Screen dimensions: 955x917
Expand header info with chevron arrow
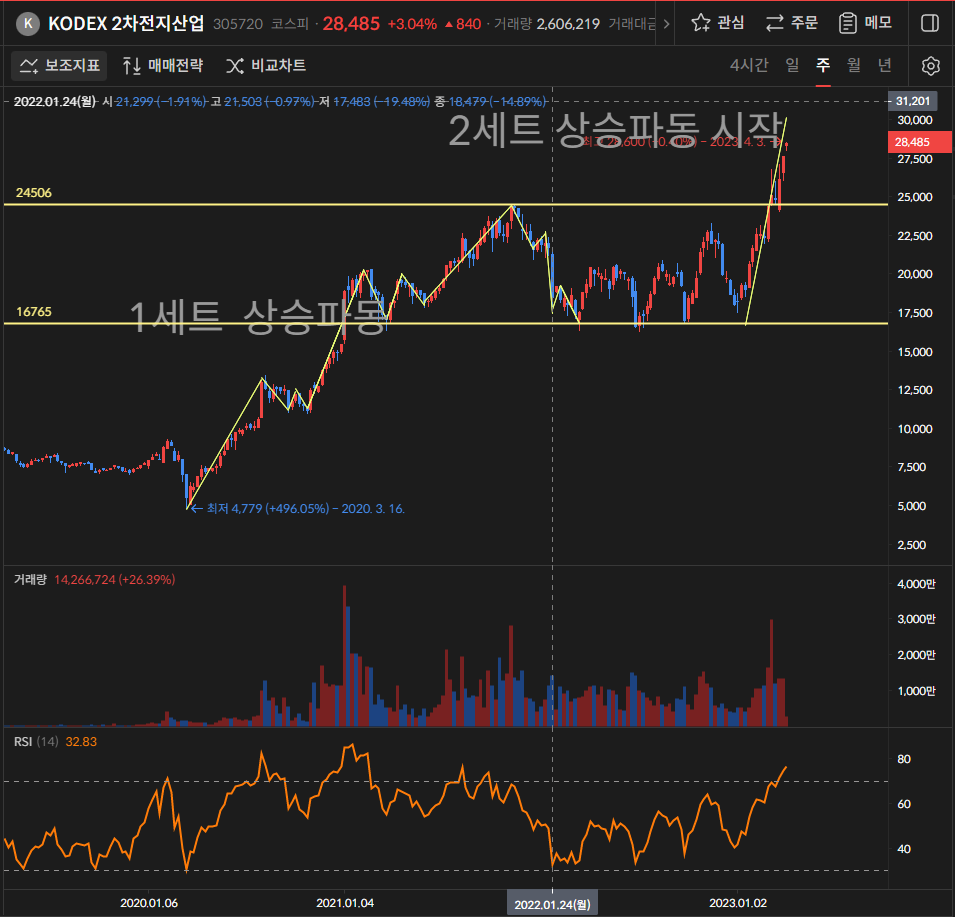pos(666,24)
